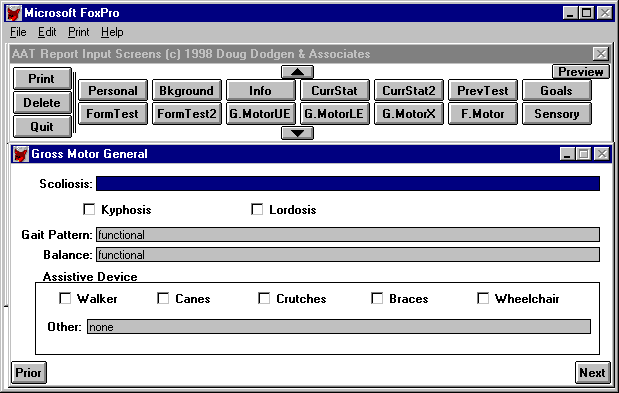
Task: Minimize the Microsoft FoxPro window
Action: (570, 13)
